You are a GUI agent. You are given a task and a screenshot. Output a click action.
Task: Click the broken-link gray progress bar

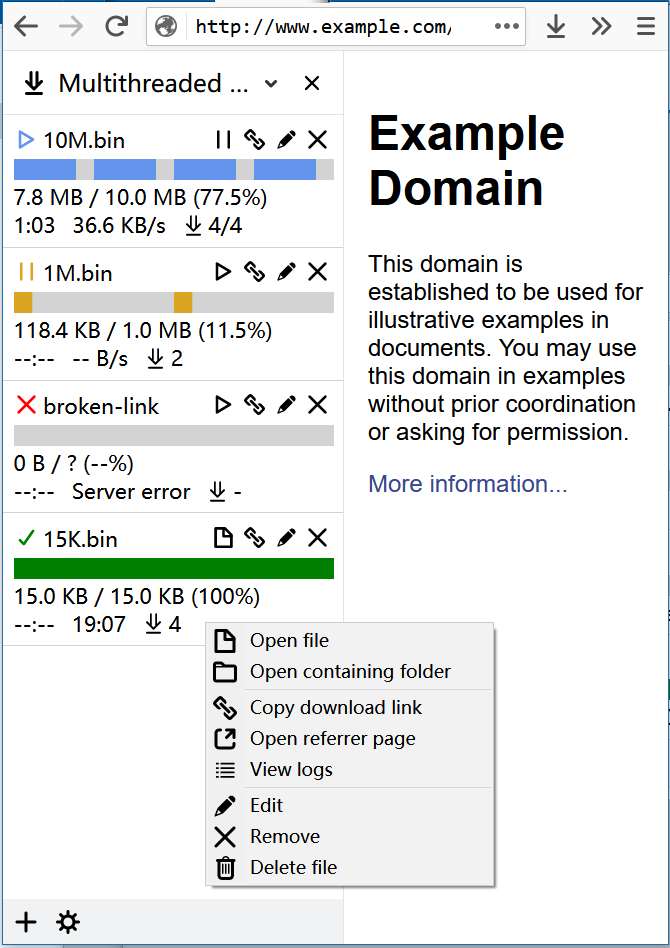pyautogui.click(x=174, y=435)
